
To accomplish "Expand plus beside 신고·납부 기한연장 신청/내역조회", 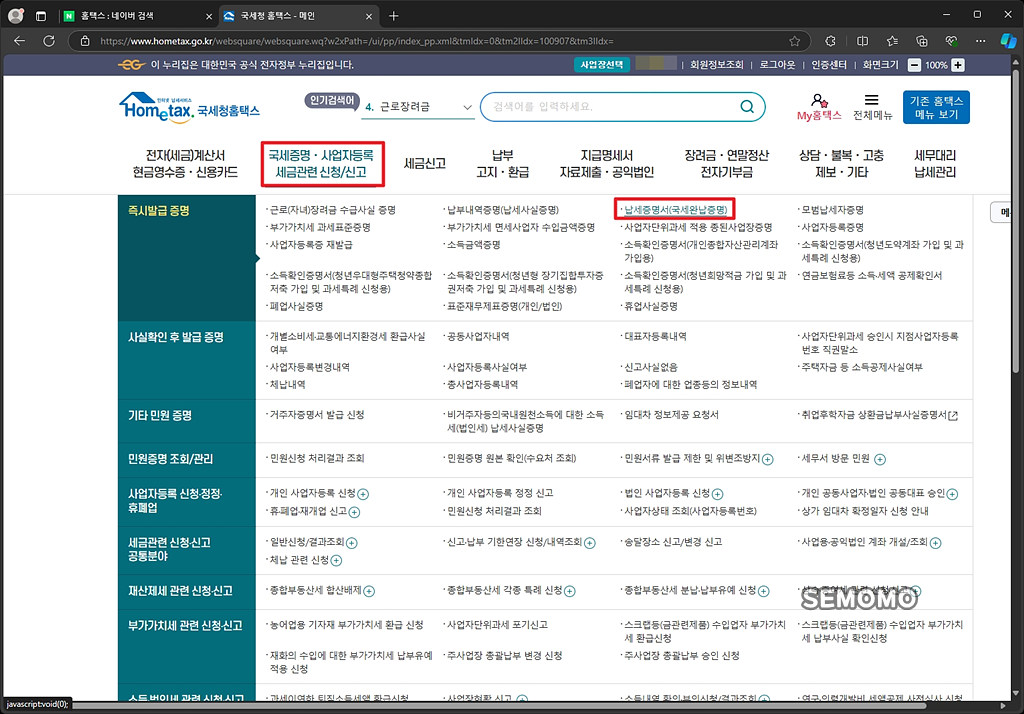I will tap(590, 543).
